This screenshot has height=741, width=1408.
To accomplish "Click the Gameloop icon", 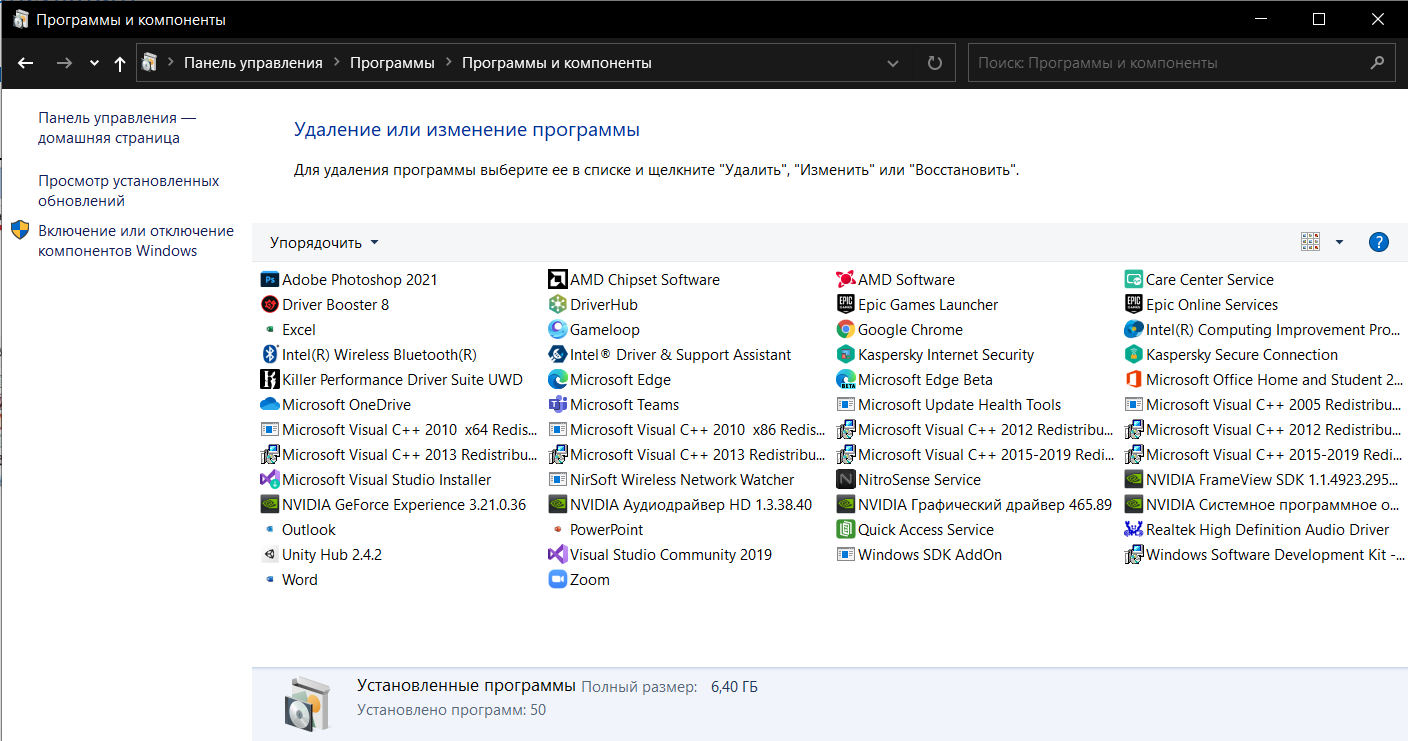I will click(557, 330).
